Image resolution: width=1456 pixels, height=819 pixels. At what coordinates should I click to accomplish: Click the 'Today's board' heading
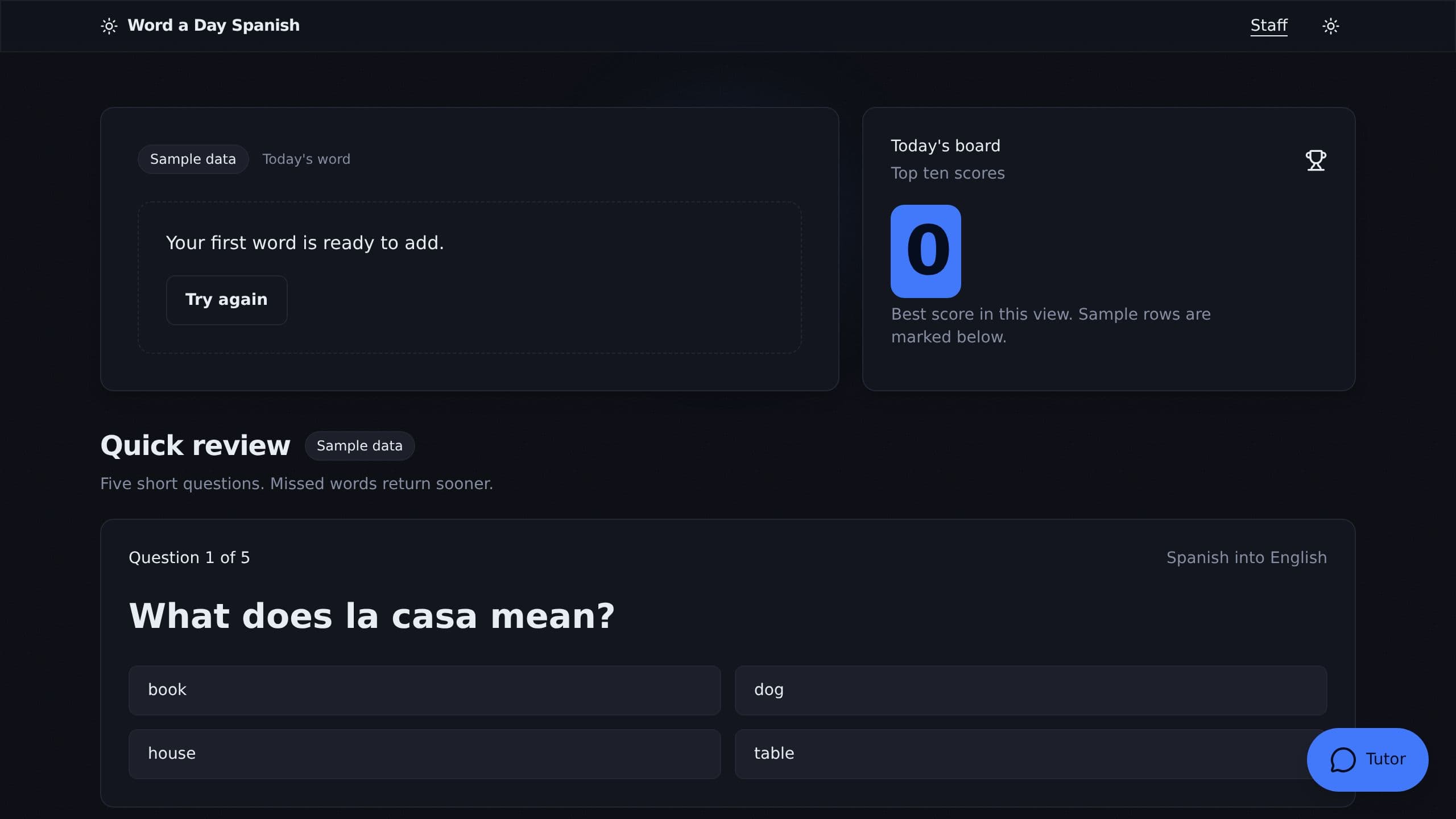945,146
